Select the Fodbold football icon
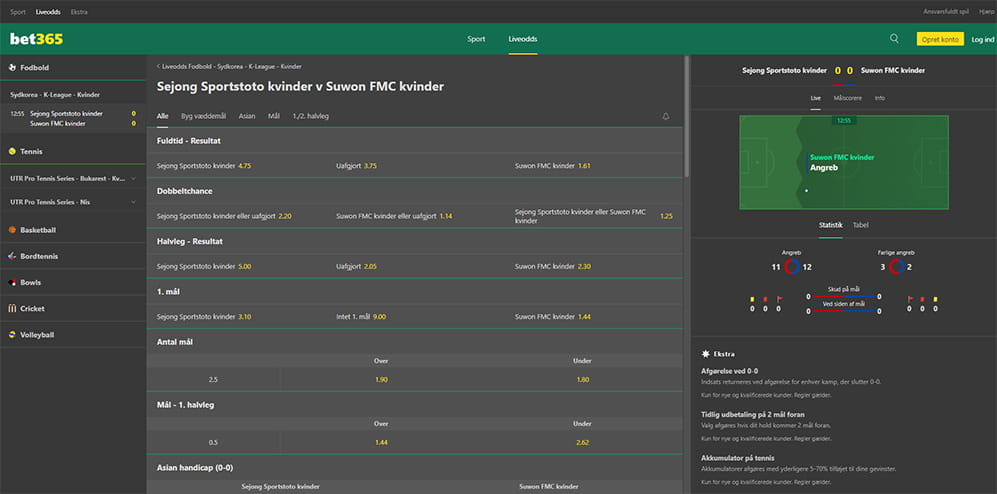Image resolution: width=997 pixels, height=494 pixels. pos(12,67)
